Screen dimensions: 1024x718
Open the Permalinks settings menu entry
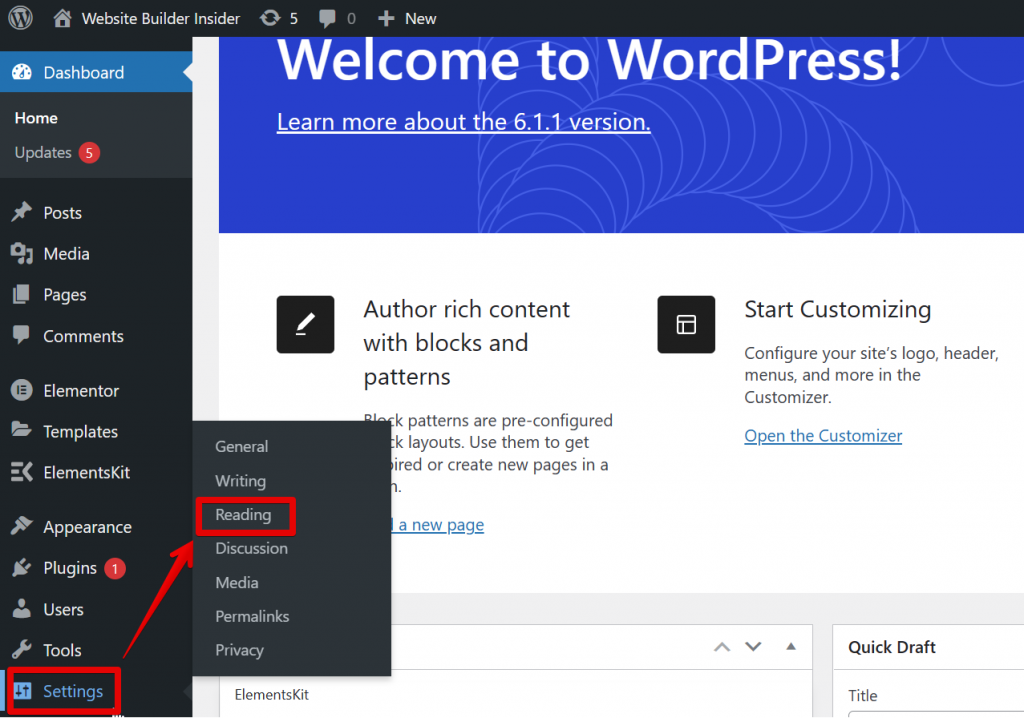point(252,616)
